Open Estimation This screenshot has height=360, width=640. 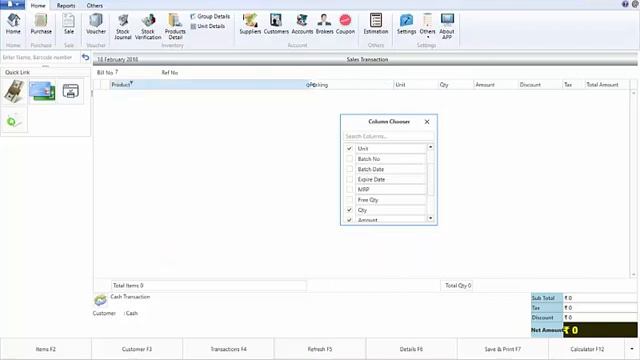coord(376,24)
